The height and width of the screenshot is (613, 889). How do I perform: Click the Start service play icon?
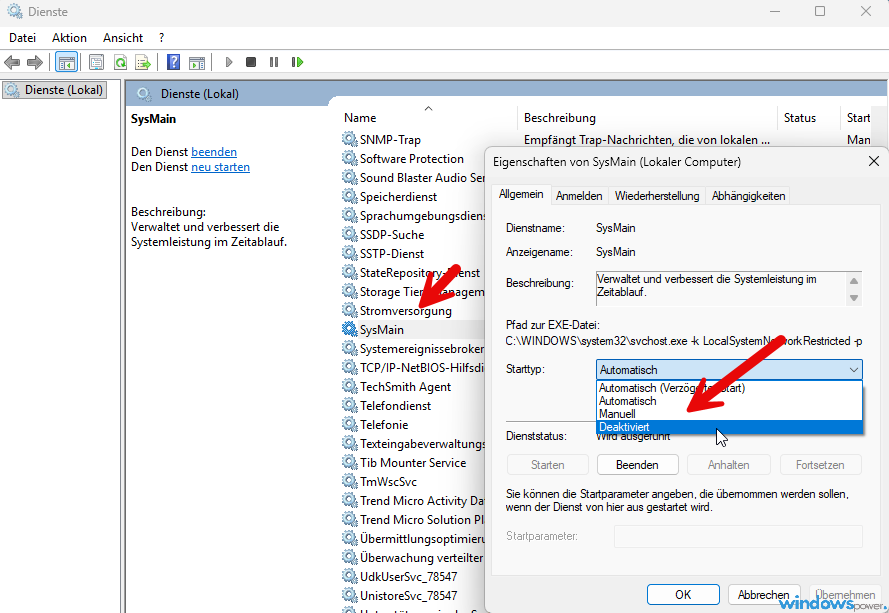[229, 62]
